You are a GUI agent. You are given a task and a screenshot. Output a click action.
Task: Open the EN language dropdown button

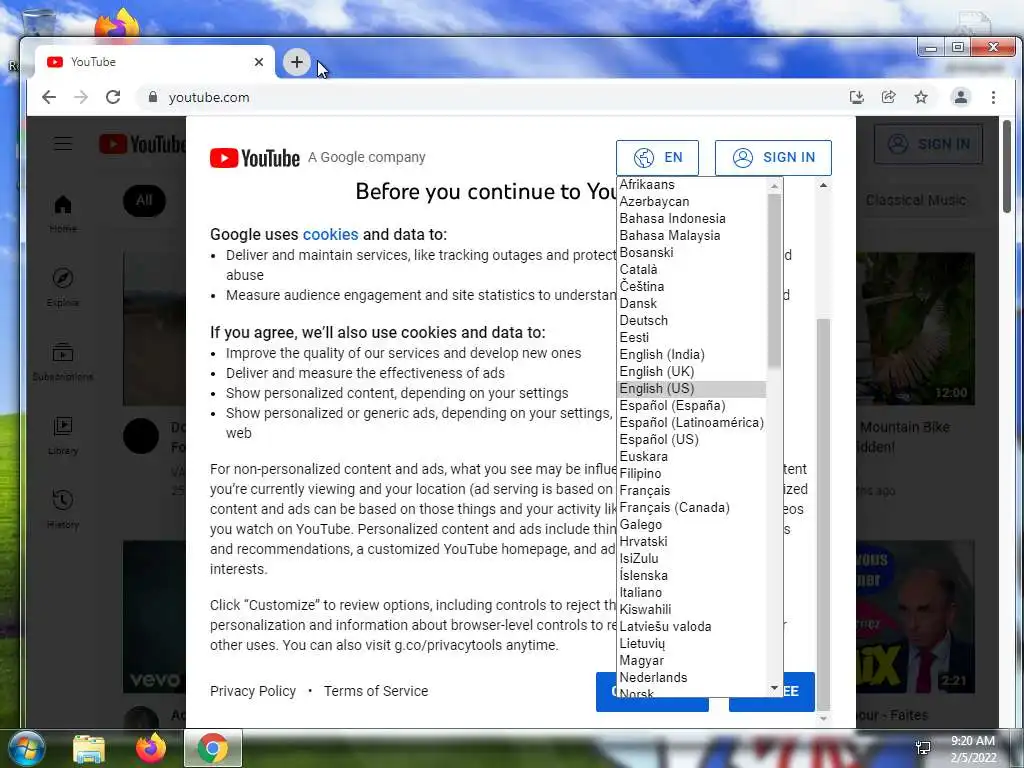[x=657, y=157]
